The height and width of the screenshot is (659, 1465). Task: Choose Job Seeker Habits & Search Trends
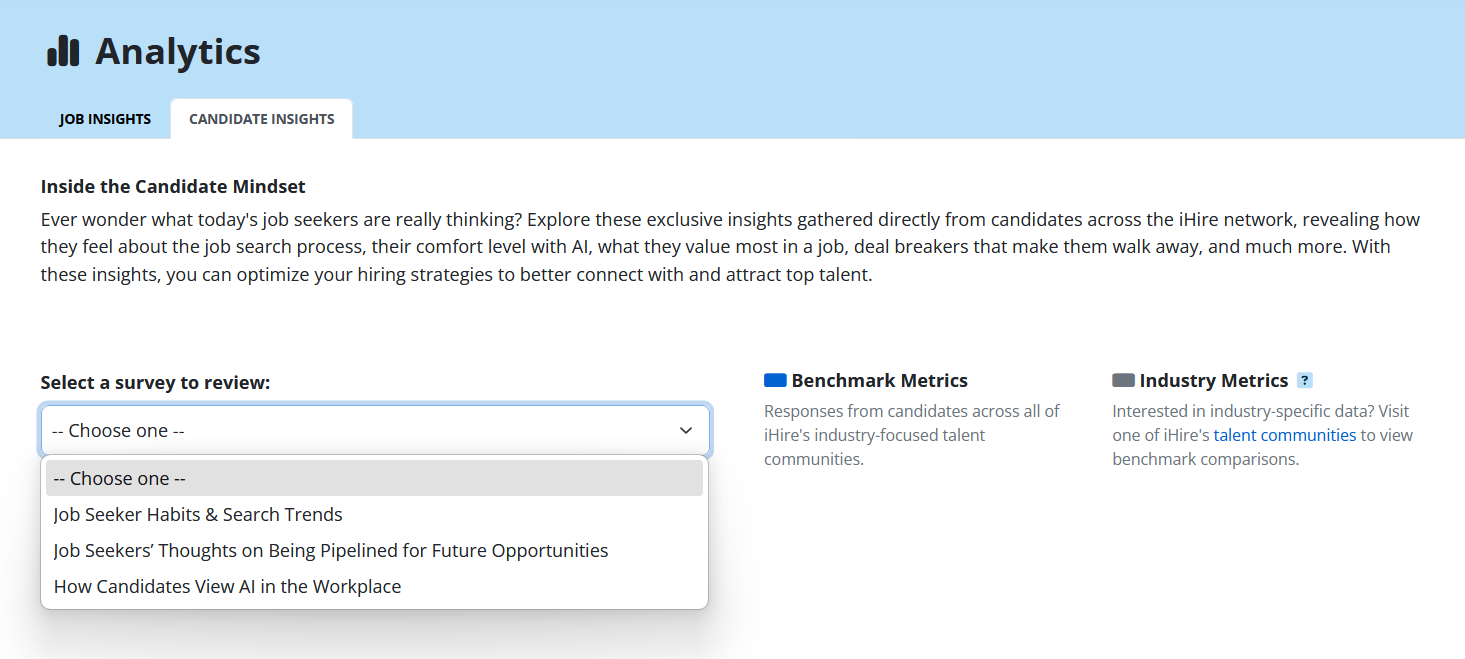198,515
